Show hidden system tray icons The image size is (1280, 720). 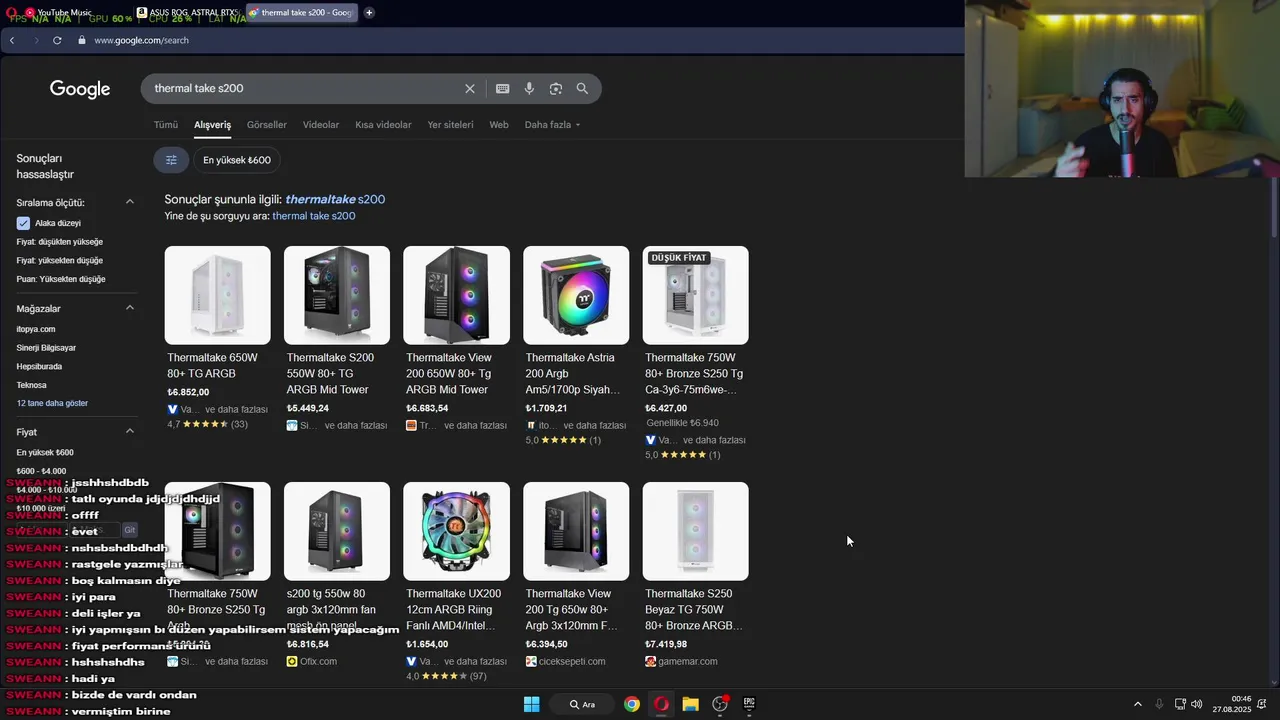point(1137,704)
